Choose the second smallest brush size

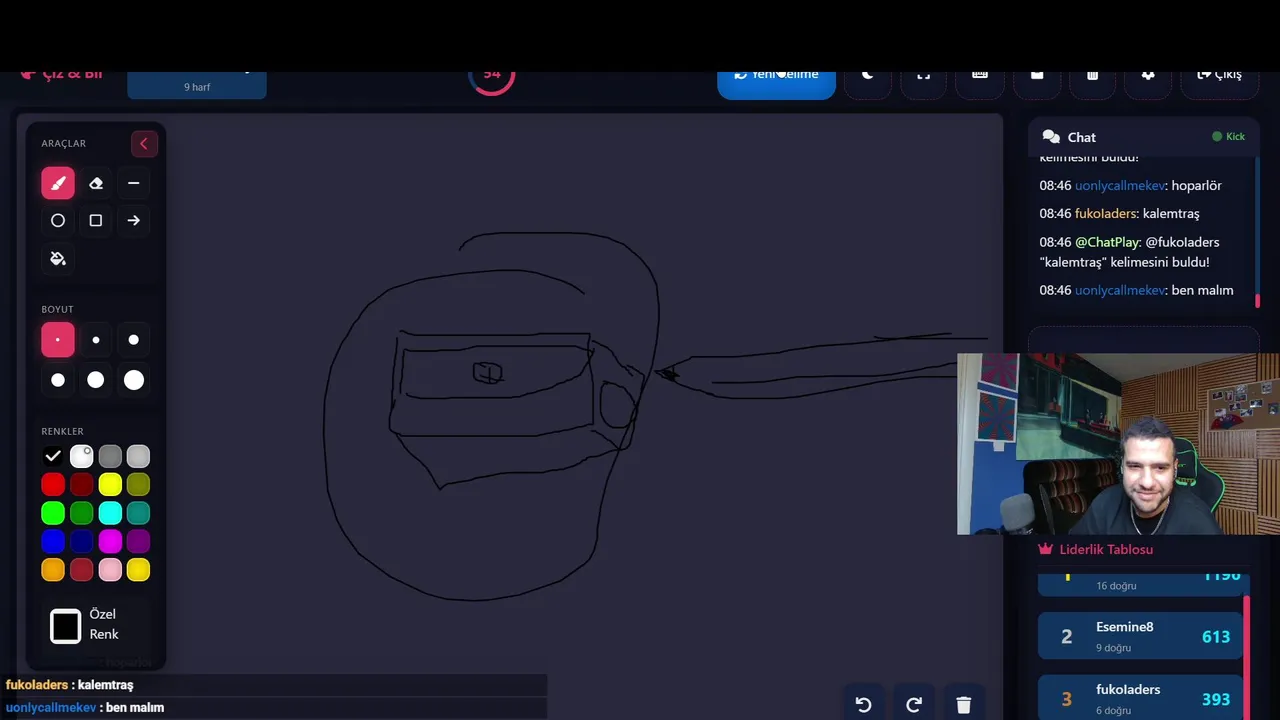pos(96,340)
